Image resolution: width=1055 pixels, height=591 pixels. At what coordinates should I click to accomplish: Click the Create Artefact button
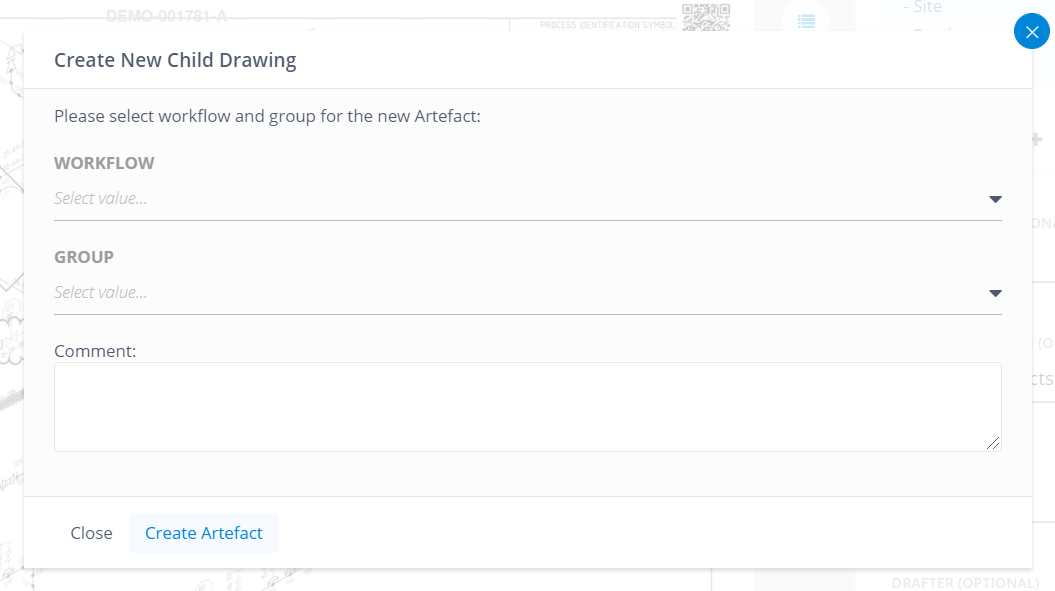(204, 533)
